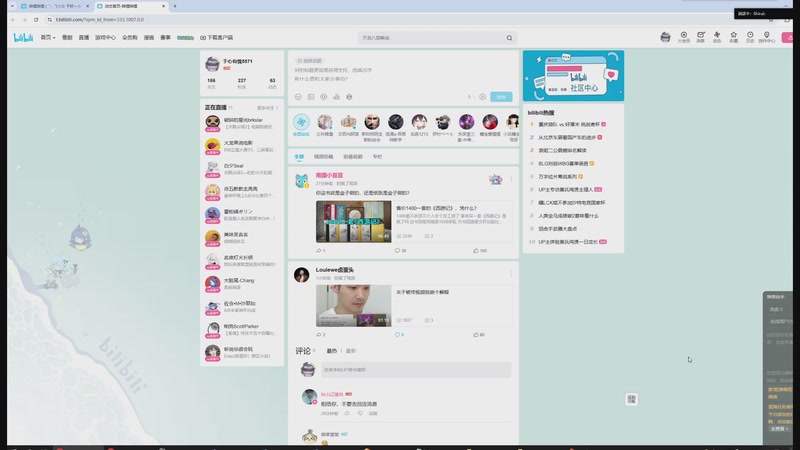Select the 视频投稿 feed tab
800x450 pixels.
tap(323, 157)
